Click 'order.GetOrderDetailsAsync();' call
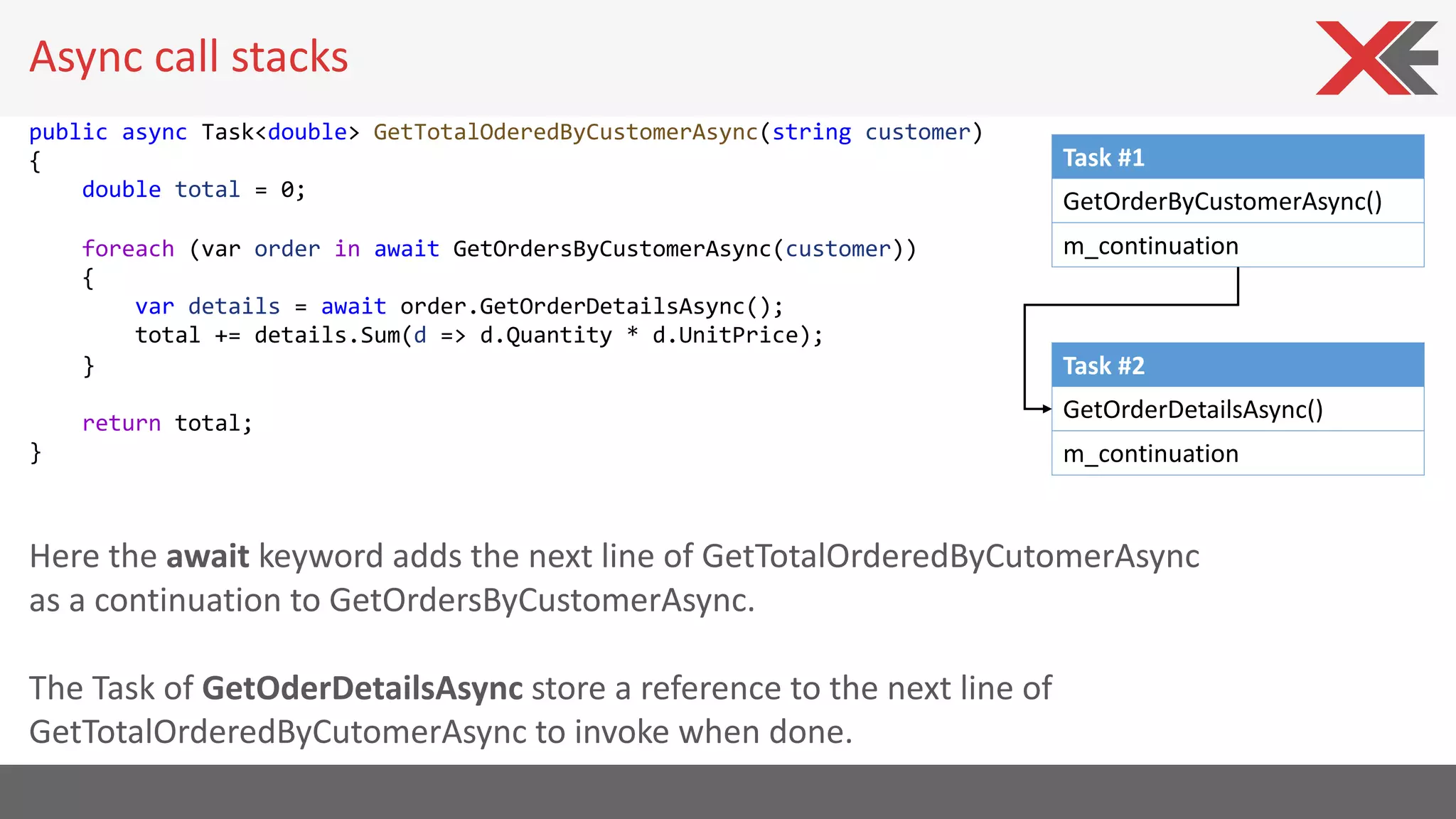This screenshot has width=1456, height=819. (x=592, y=306)
